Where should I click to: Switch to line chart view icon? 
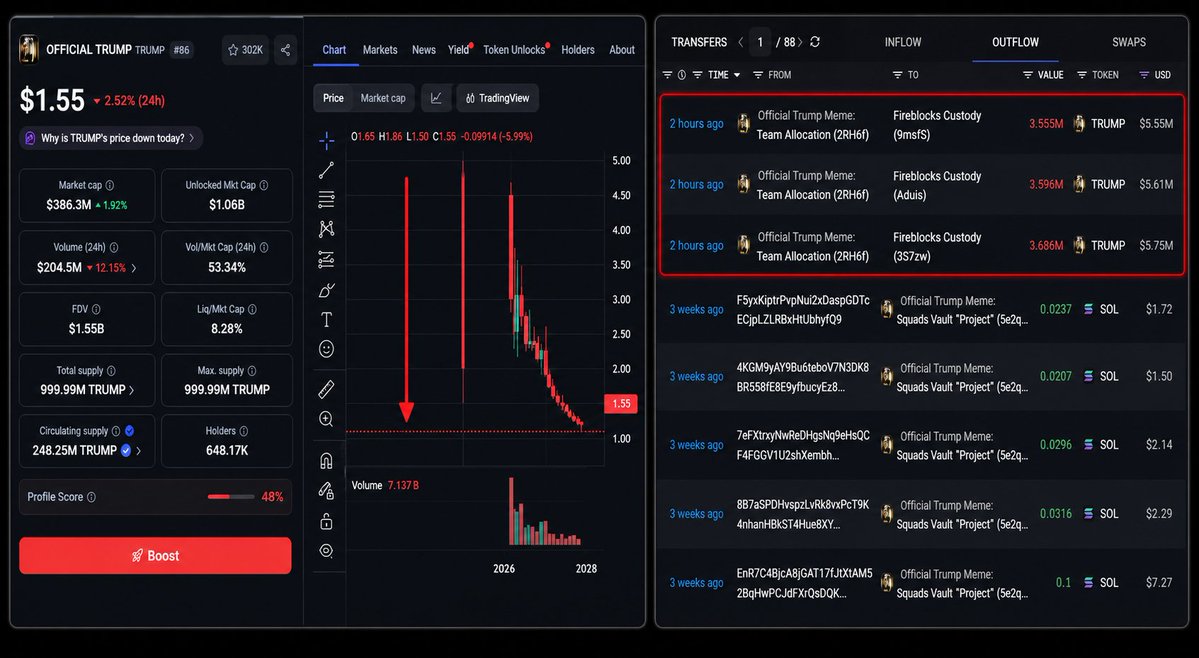coord(436,98)
